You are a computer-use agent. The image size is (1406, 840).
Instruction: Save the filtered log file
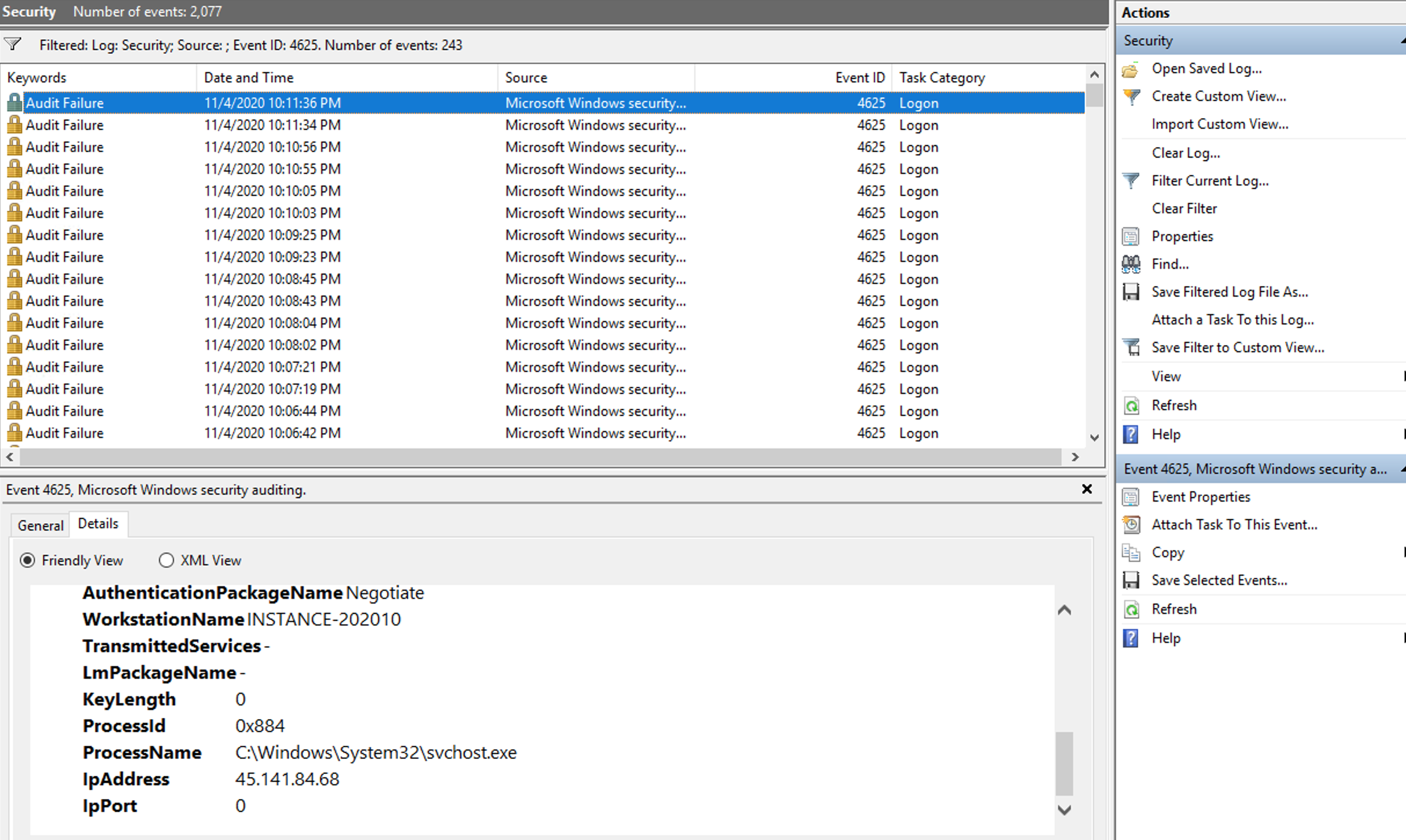[1229, 291]
